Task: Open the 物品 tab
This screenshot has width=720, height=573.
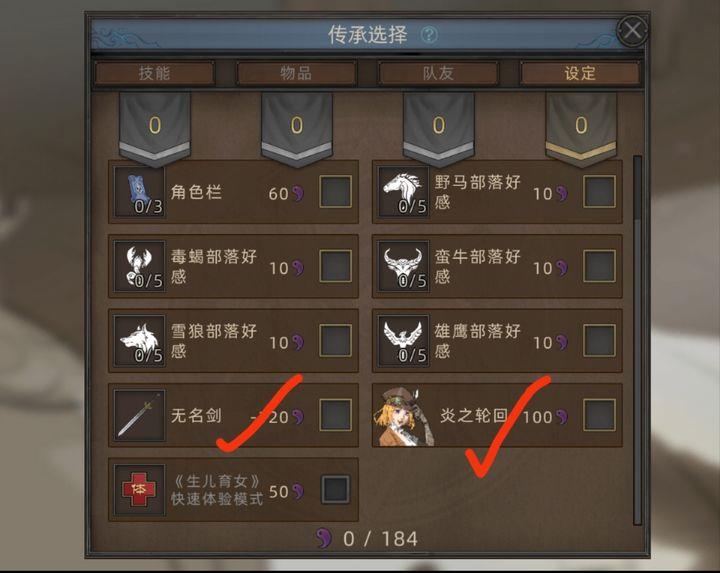Action: pyautogui.click(x=296, y=73)
